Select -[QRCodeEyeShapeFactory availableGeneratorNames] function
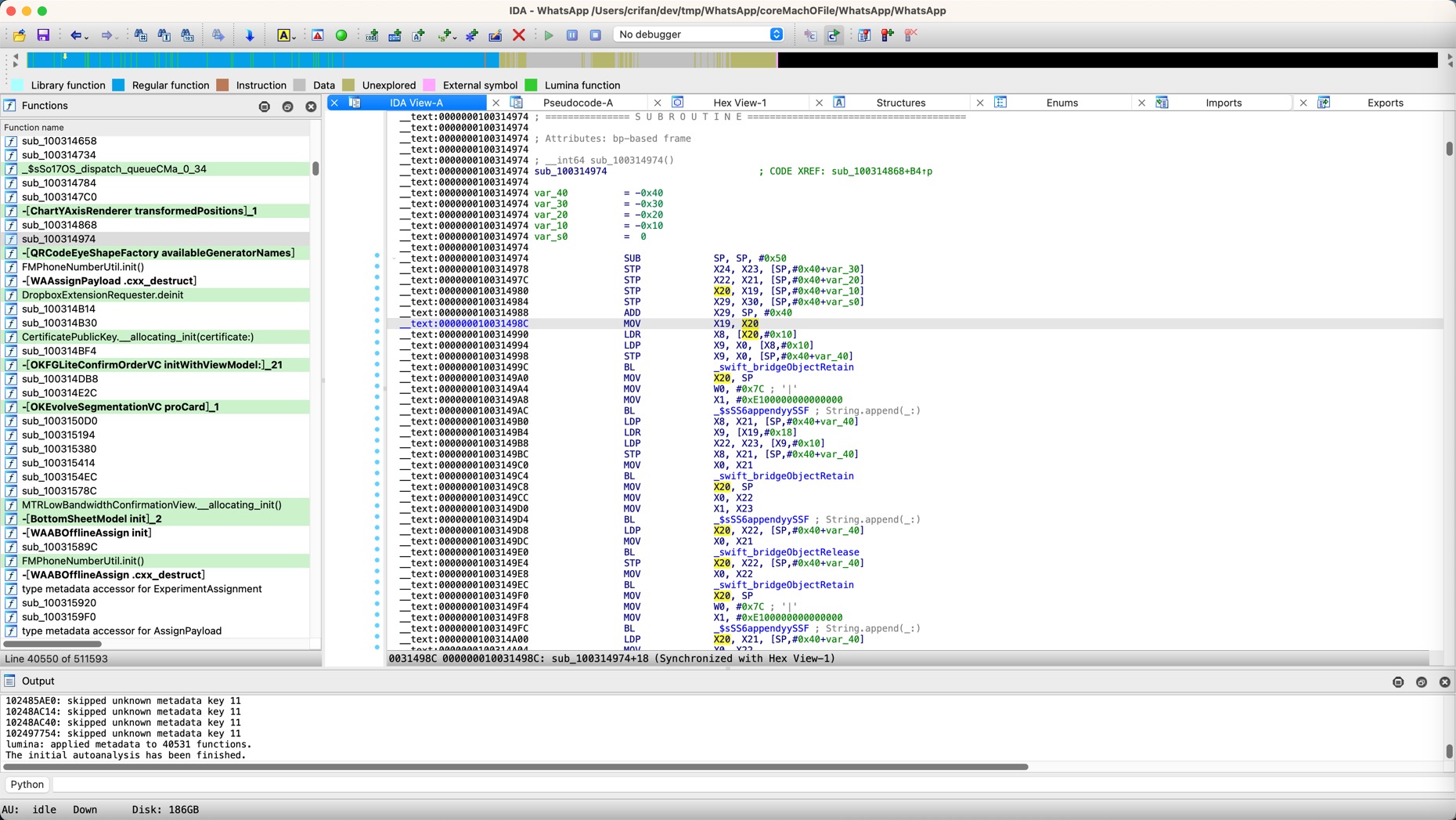1456x820 pixels. (157, 253)
